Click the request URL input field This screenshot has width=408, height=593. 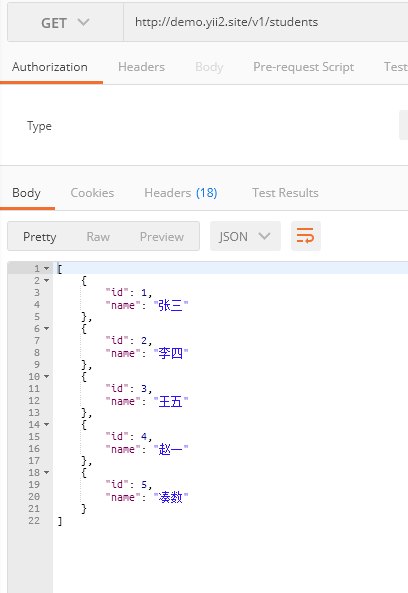266,22
